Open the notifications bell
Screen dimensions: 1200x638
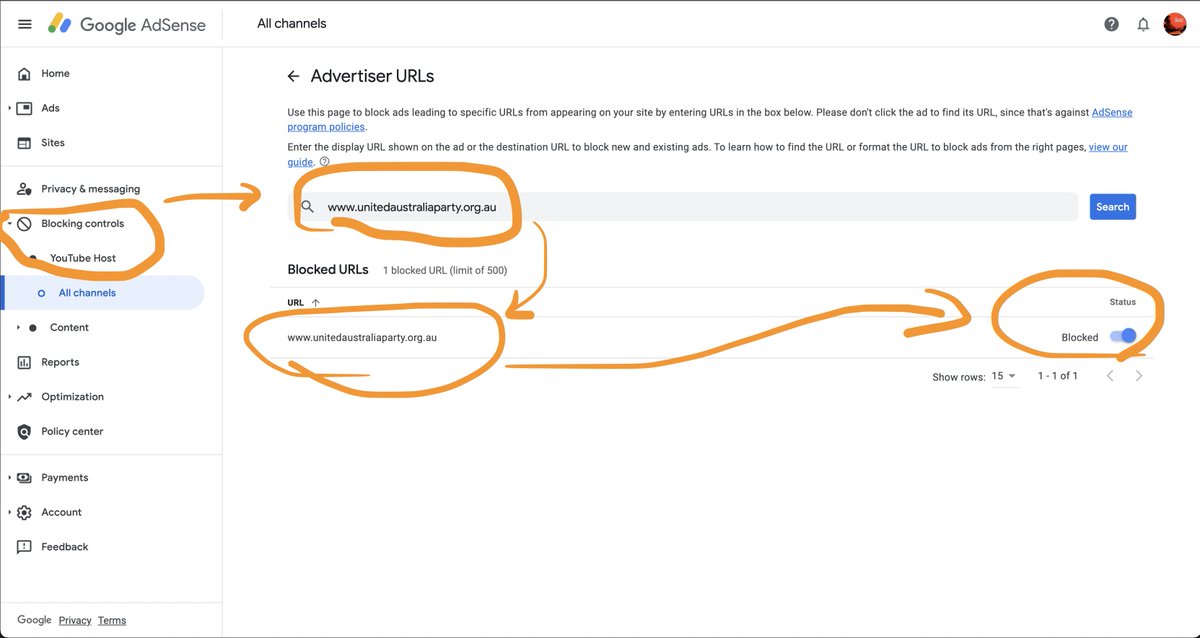point(1142,23)
